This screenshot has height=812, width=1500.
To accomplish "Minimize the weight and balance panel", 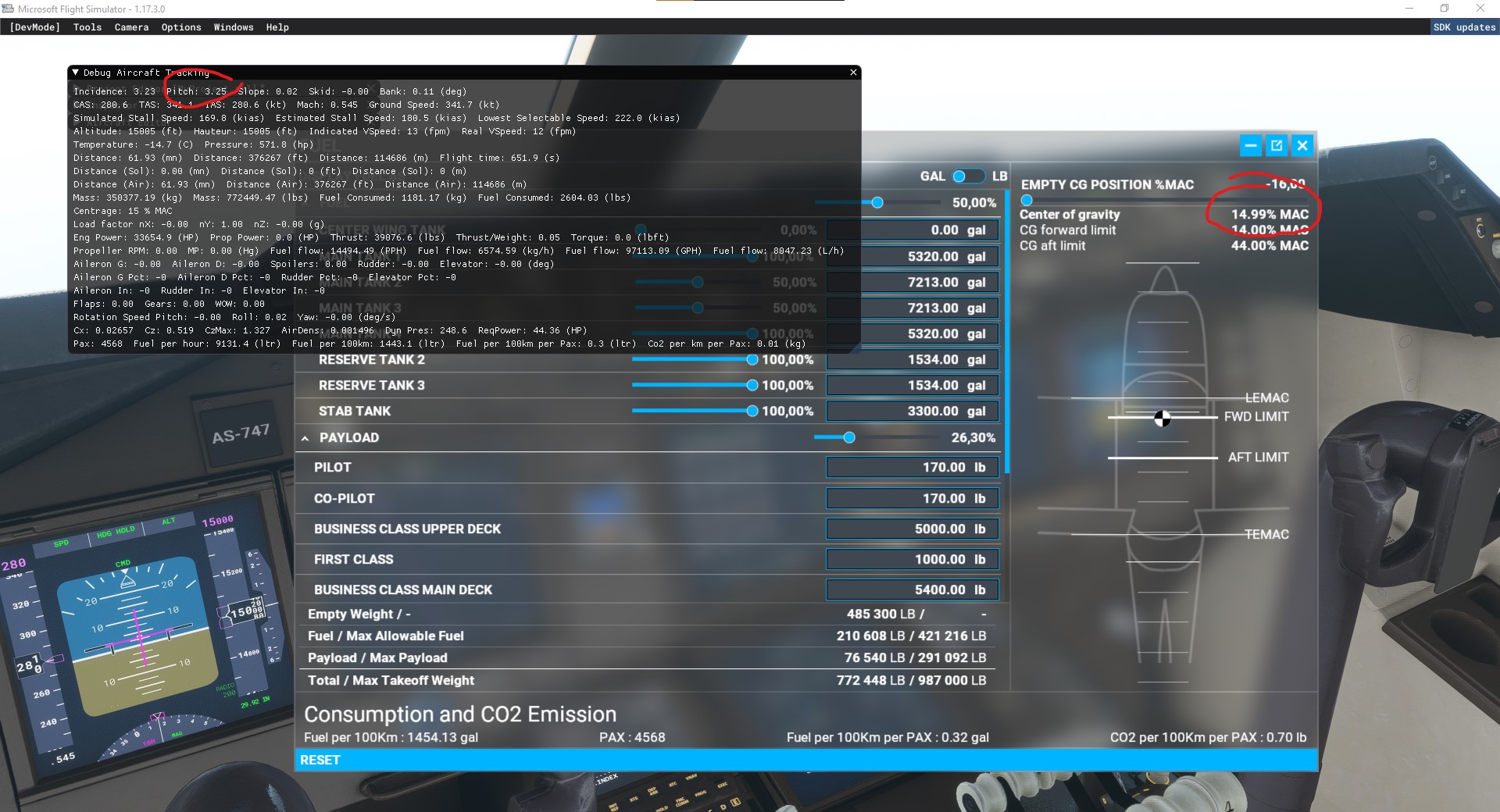I will (x=1251, y=145).
